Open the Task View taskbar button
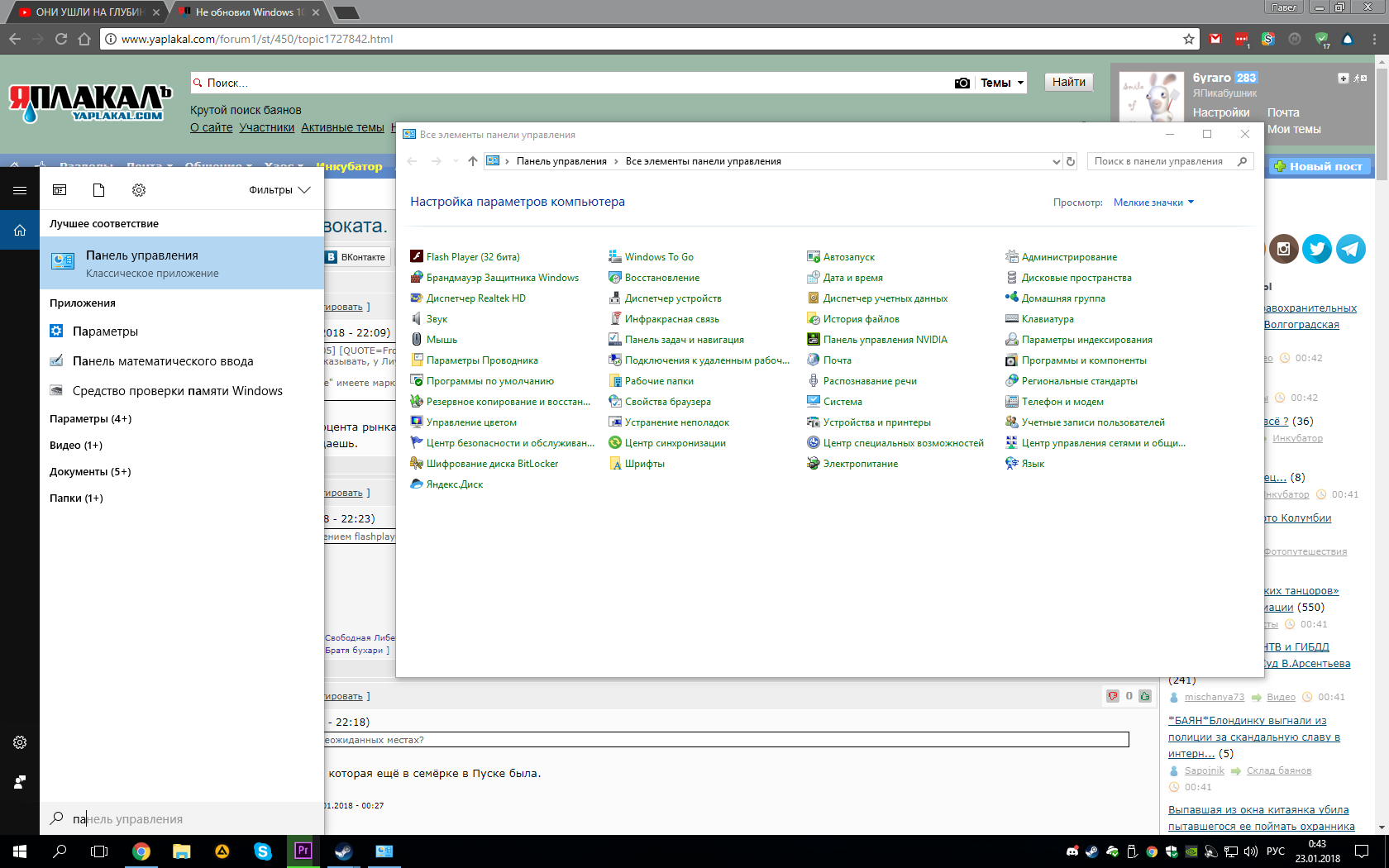Image resolution: width=1389 pixels, height=868 pixels. point(99,851)
